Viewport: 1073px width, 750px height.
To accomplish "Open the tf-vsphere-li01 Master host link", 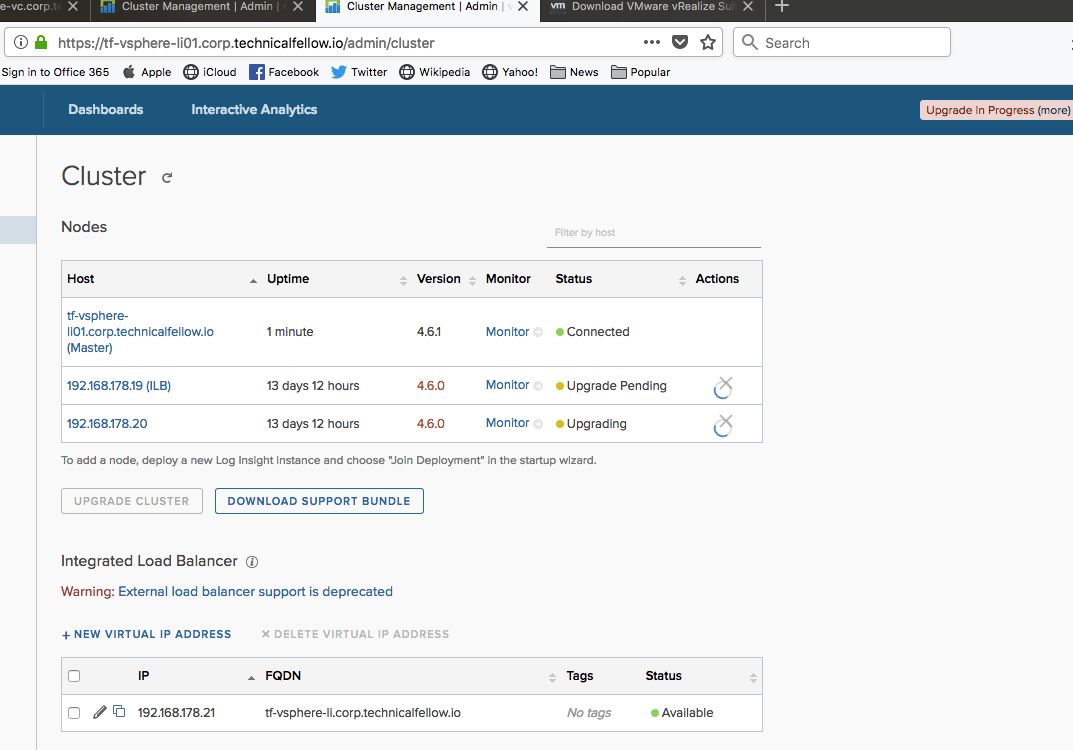I will [x=140, y=332].
